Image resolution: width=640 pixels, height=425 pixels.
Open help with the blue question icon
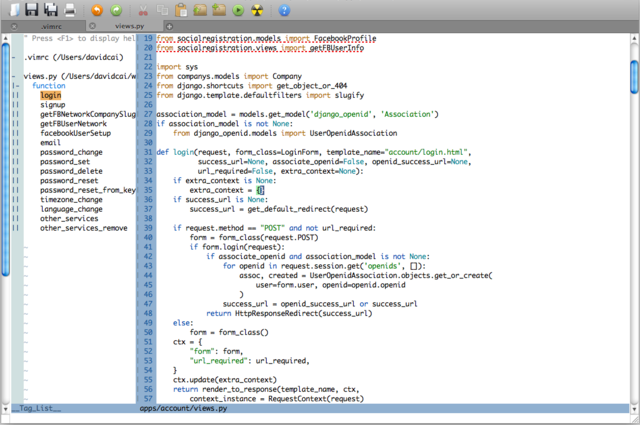point(284,11)
